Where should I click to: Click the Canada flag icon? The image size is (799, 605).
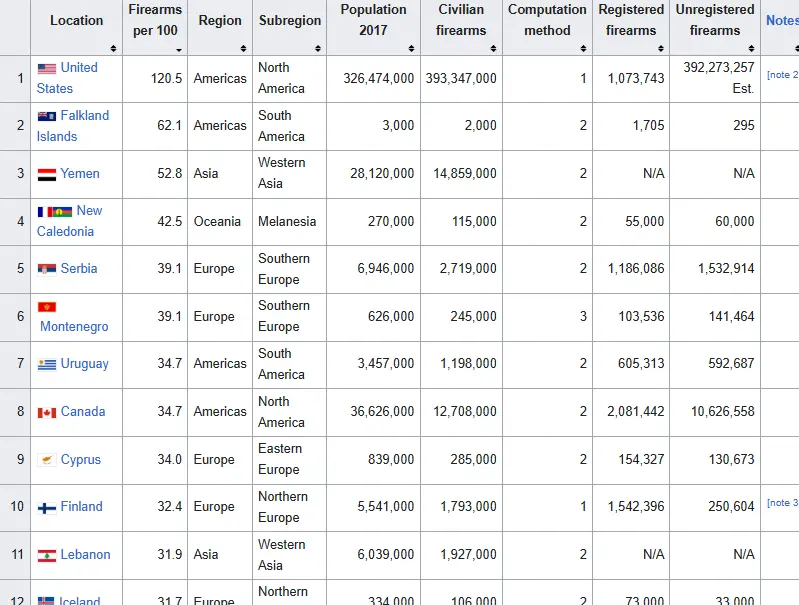[47, 412]
